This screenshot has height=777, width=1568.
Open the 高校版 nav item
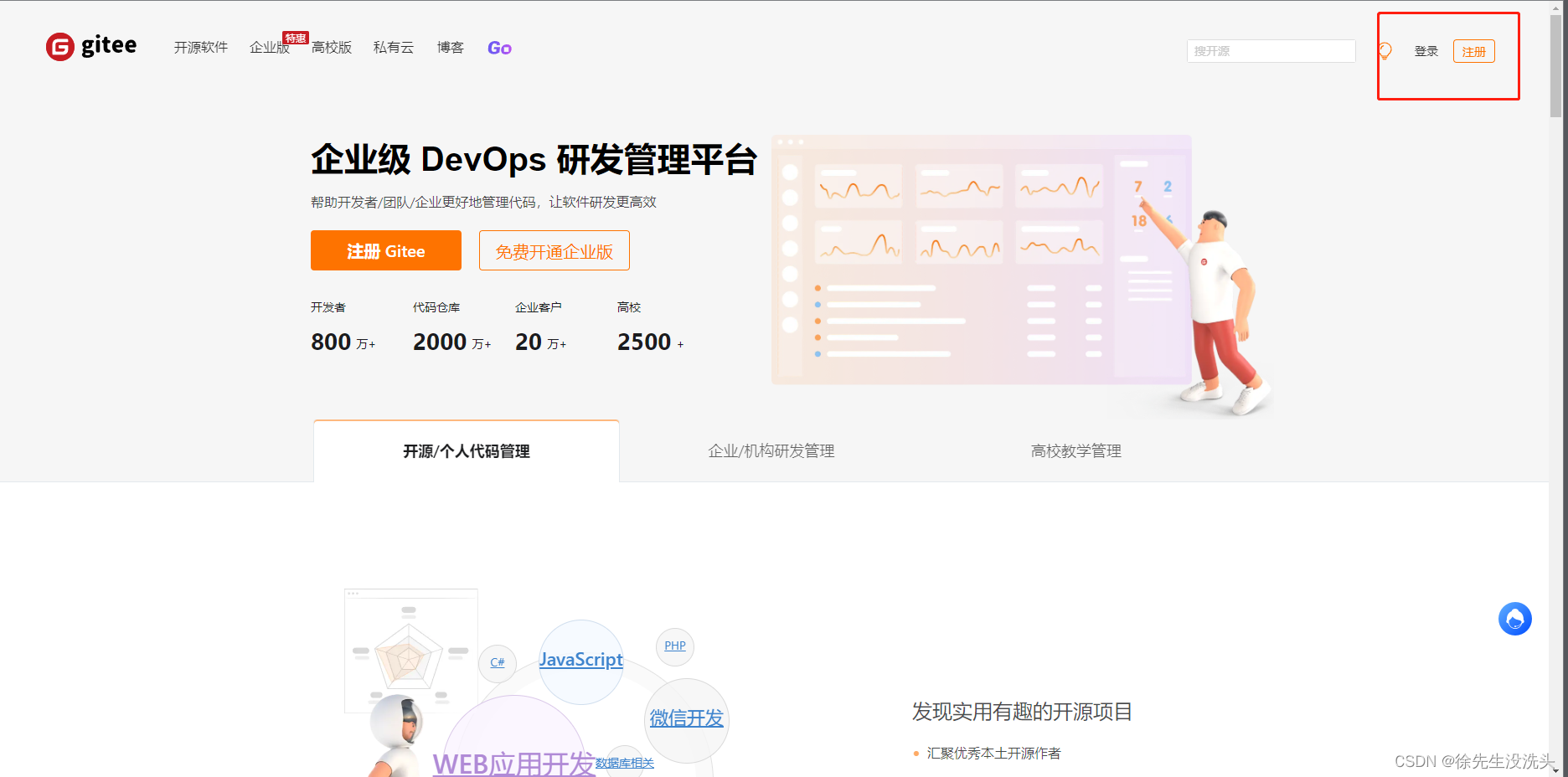332,48
